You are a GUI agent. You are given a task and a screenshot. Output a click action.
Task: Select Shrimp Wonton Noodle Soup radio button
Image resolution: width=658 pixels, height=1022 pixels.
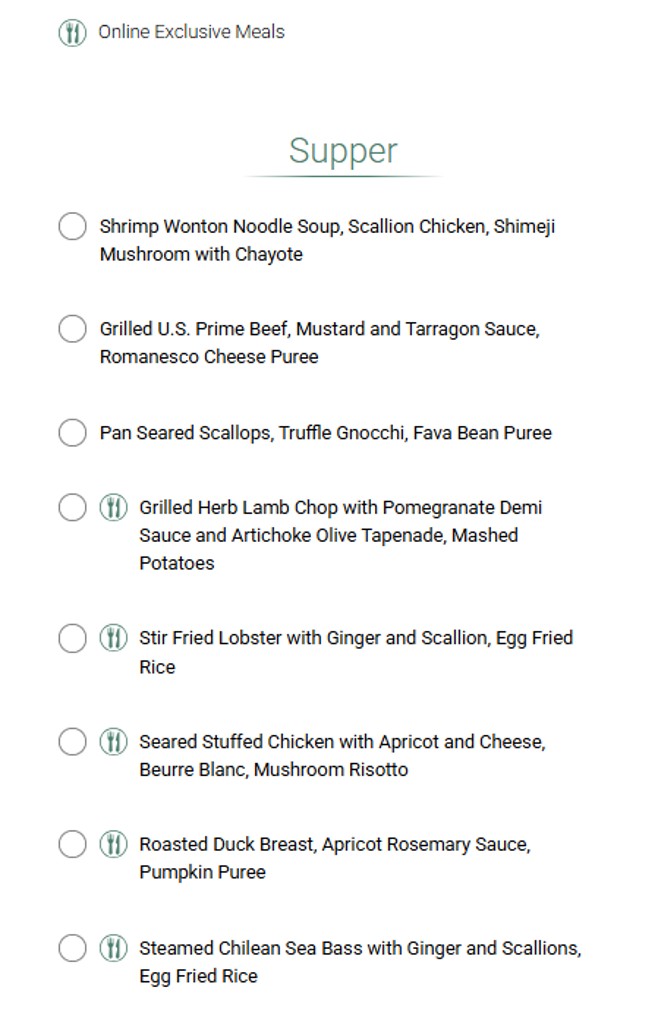pos(72,227)
